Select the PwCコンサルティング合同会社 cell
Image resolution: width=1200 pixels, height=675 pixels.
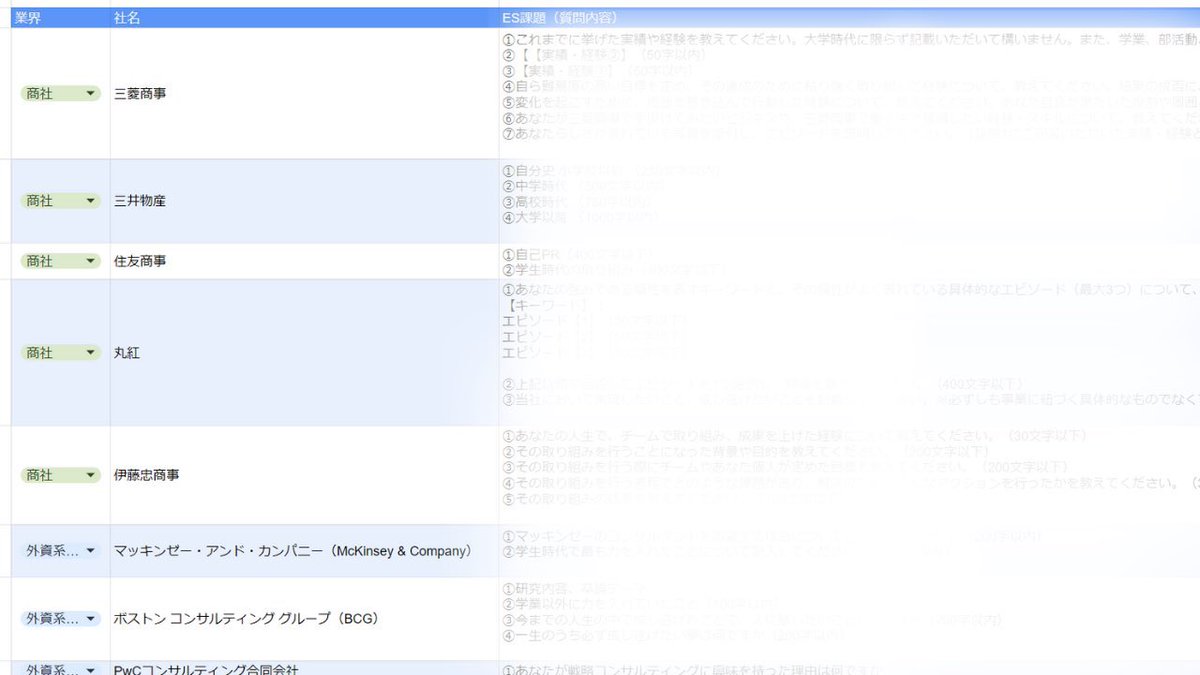click(x=305, y=669)
